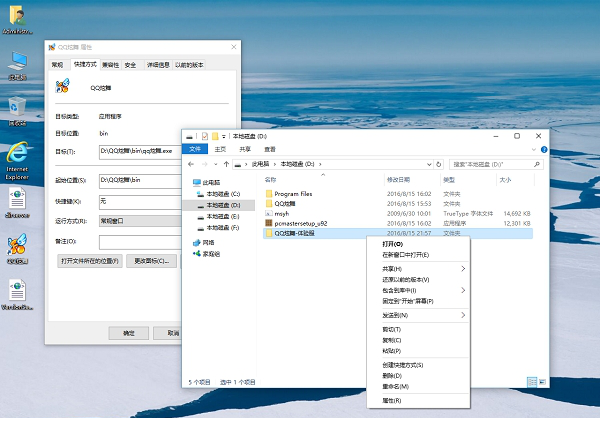Screen dimensions: 600x434
Task: Choose 重命名(M) from the context menu
Action: click(x=418, y=386)
